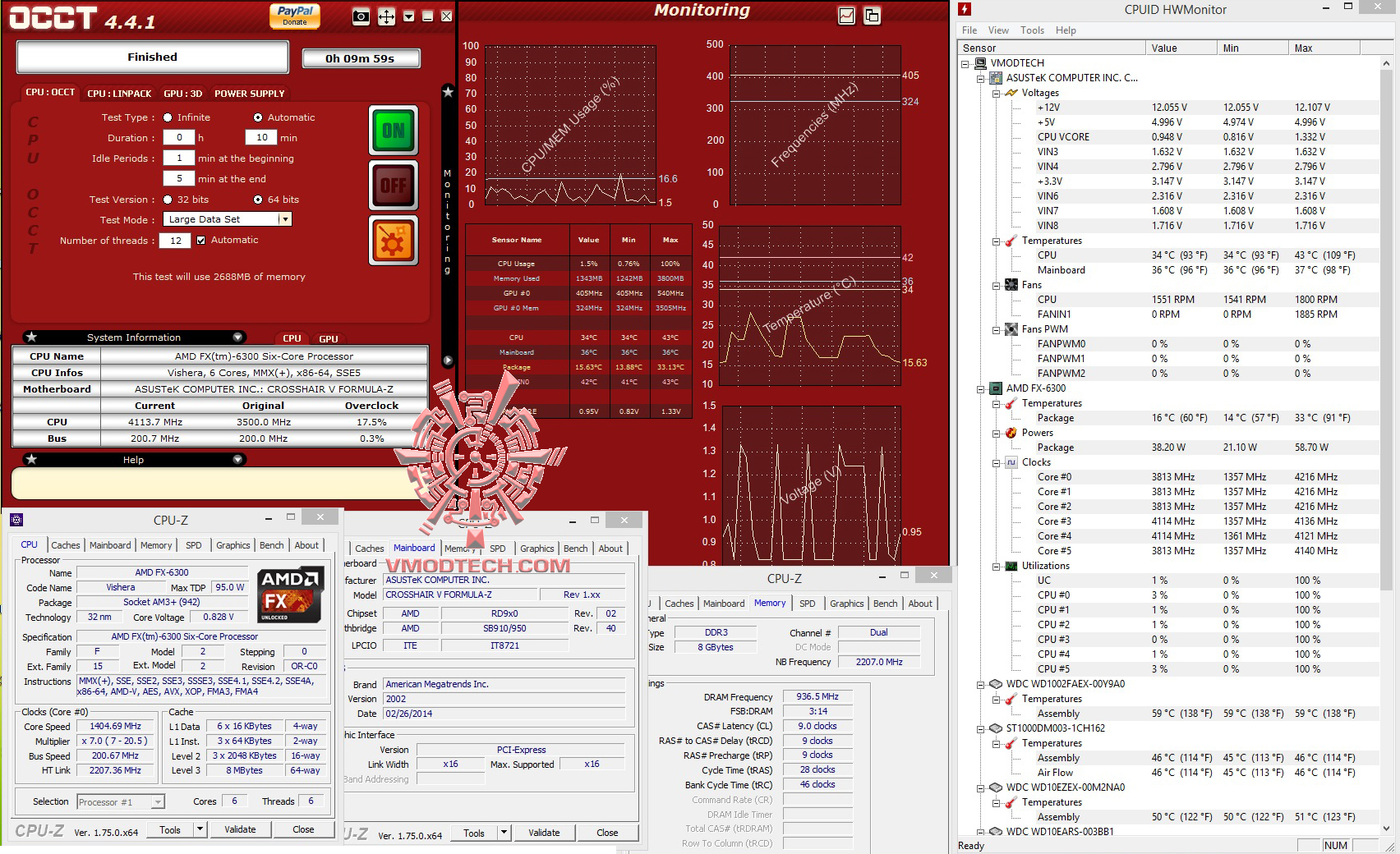Click the flame icon next to Powers

pos(1011,433)
